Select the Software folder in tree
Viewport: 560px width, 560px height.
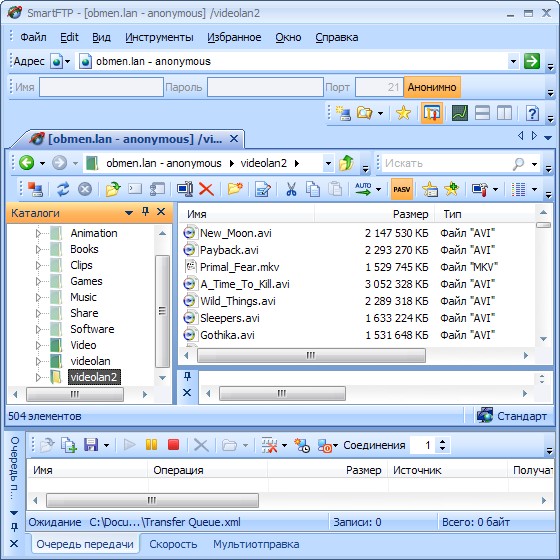tap(92, 329)
